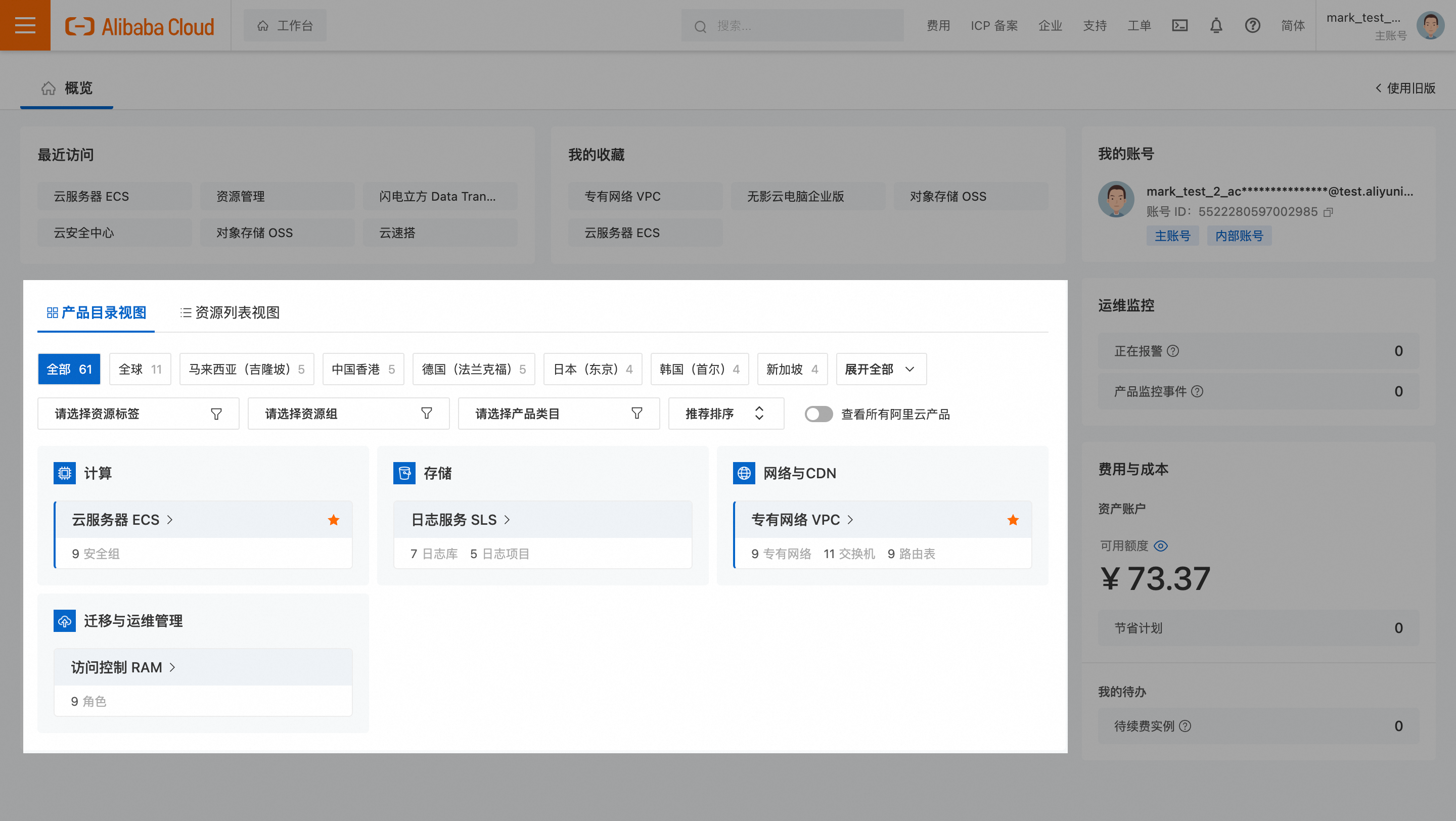
Task: Click the 11 交换机 count under VPC
Action: [849, 554]
